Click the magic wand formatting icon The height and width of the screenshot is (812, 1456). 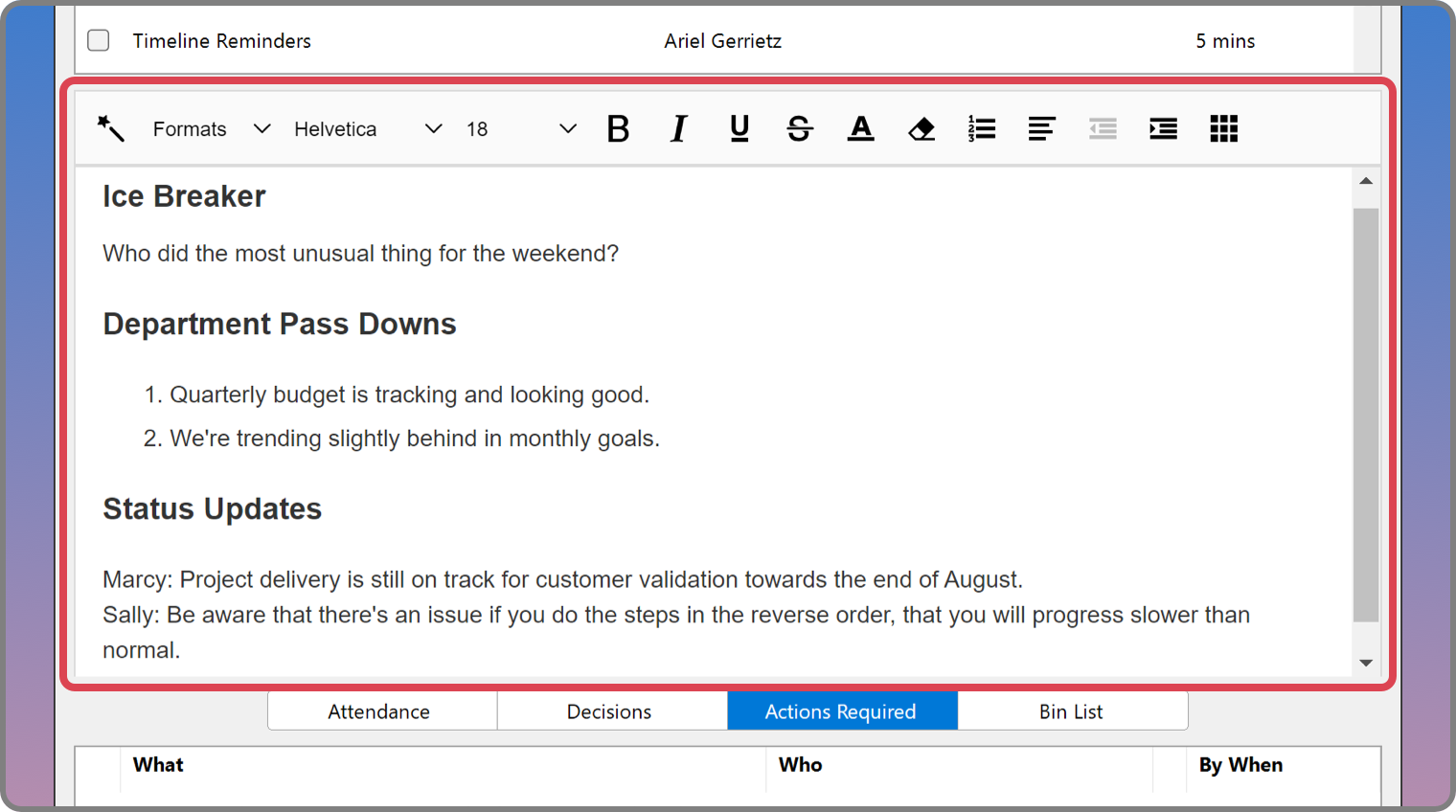click(110, 128)
